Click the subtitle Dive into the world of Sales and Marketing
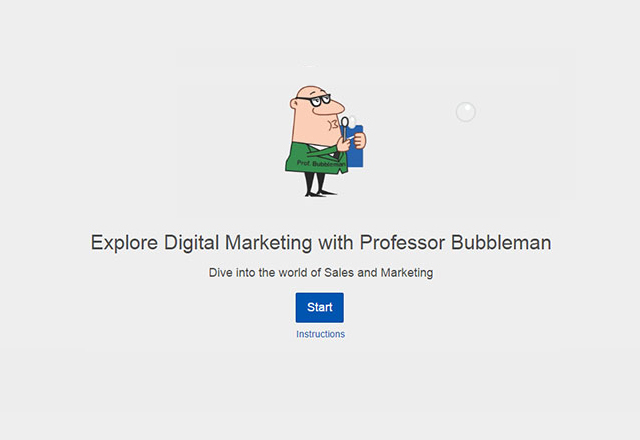The width and height of the screenshot is (640, 440). 321,273
